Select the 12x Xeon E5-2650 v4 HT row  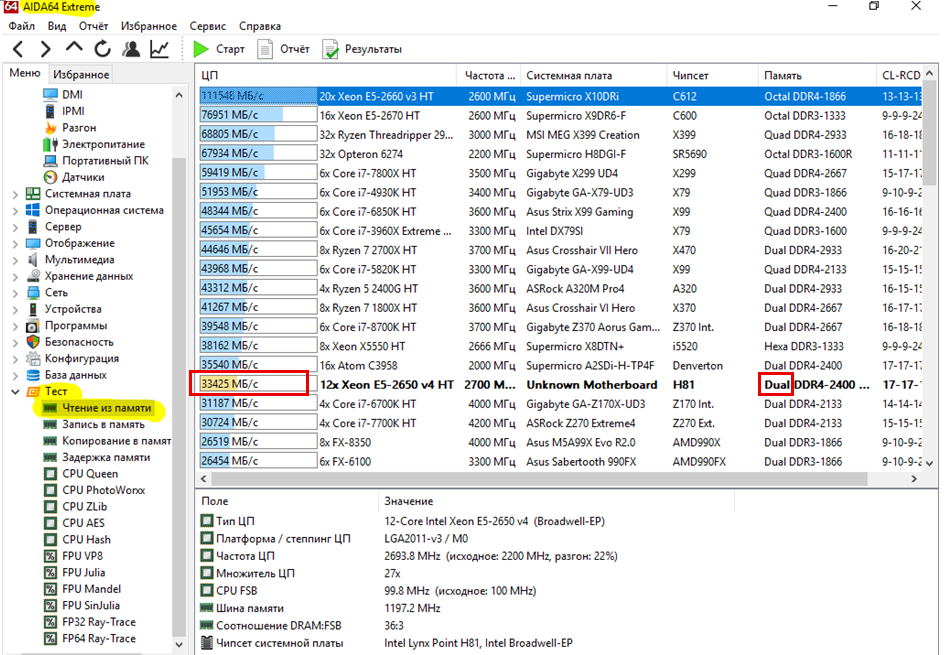[x=560, y=384]
